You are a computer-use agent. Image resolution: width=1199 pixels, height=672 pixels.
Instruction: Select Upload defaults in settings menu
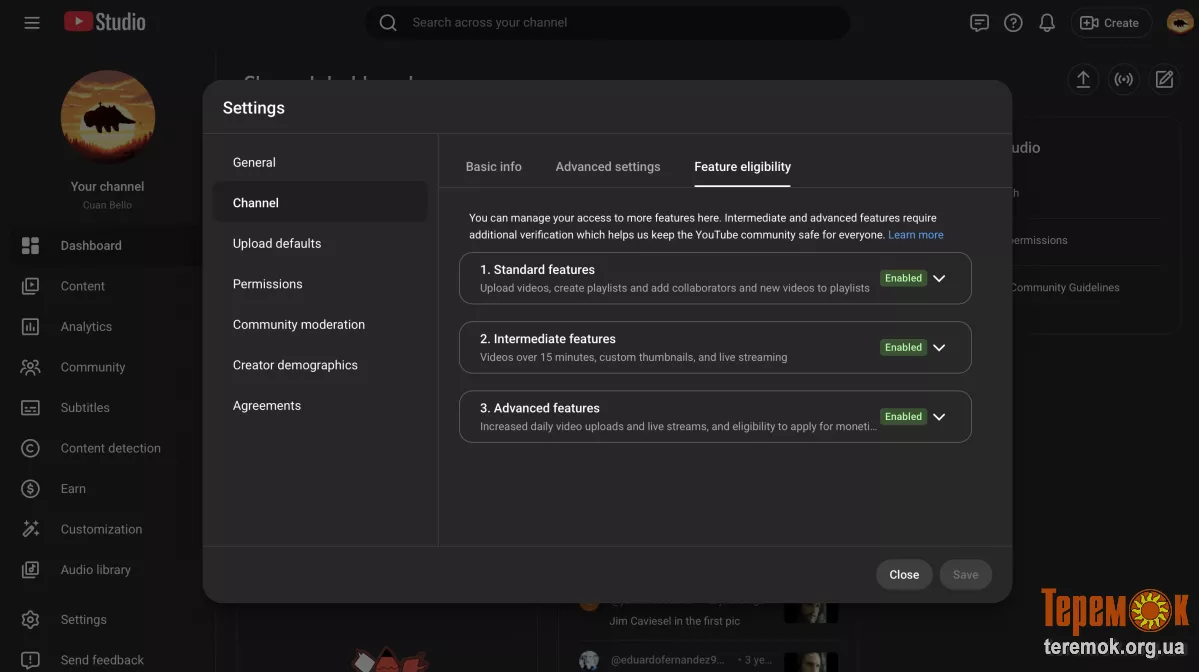[x=277, y=244]
